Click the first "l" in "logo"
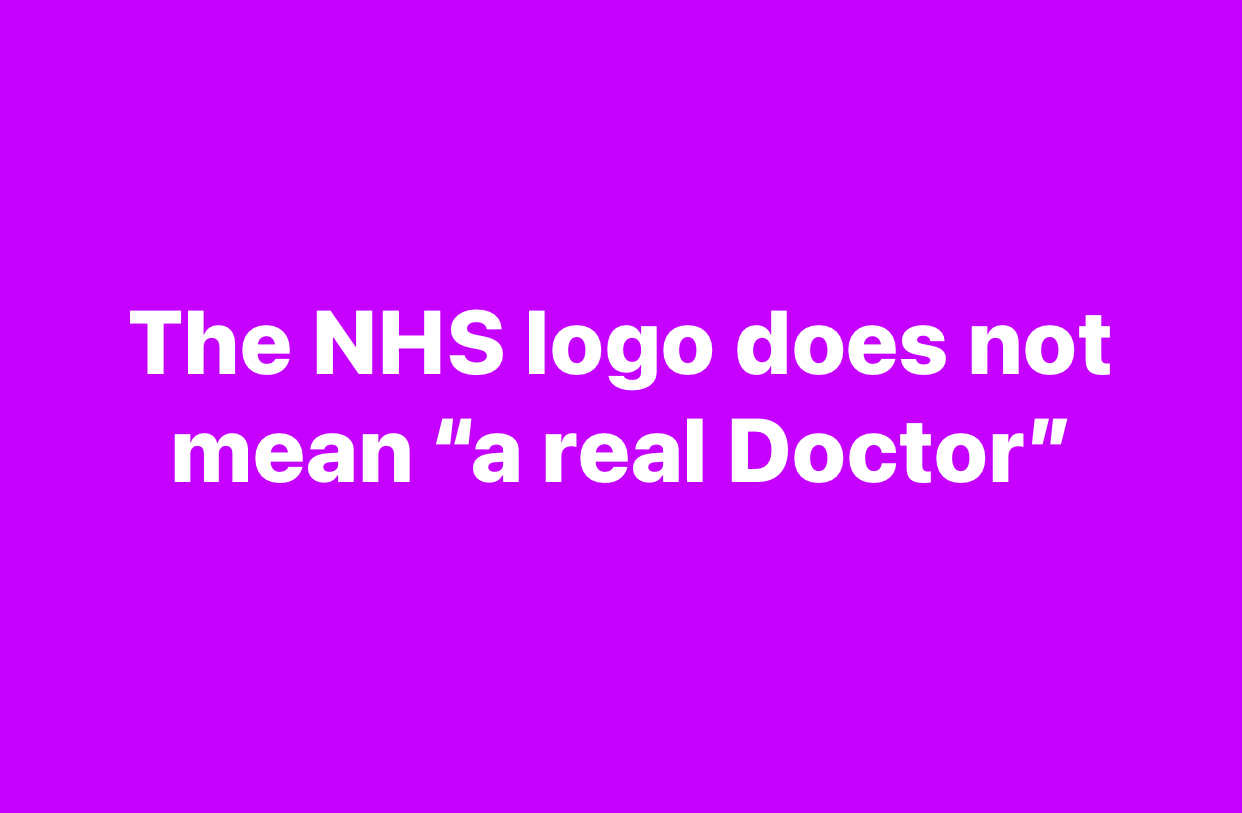The width and height of the screenshot is (1242, 813). (536, 343)
